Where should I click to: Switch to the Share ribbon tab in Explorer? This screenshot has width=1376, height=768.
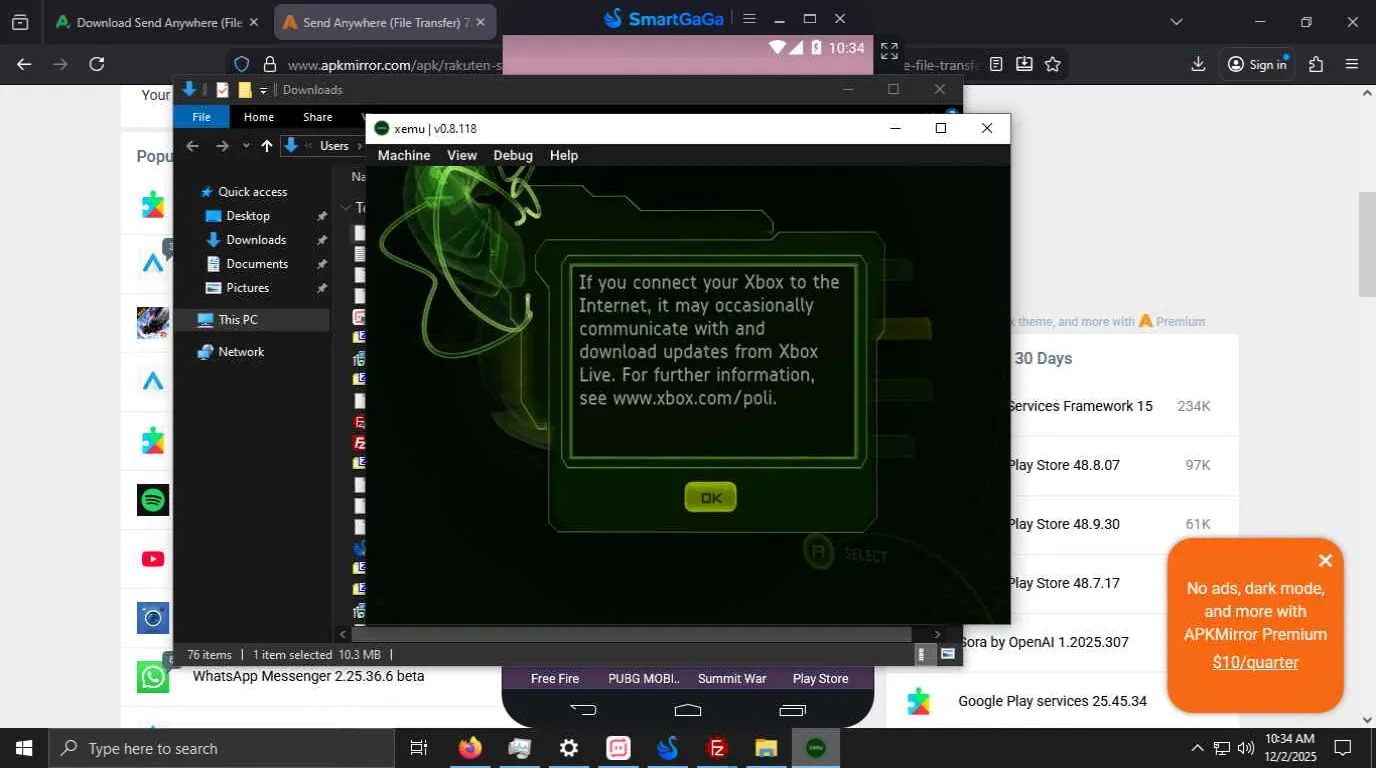pyautogui.click(x=318, y=117)
